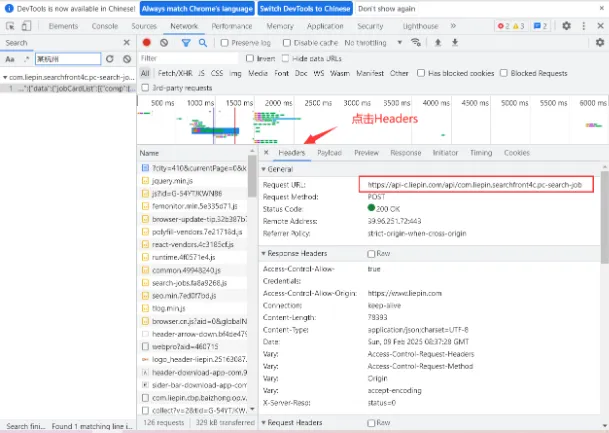
Task: Click Switch DevTools to Chinese button
Action: [305, 9]
